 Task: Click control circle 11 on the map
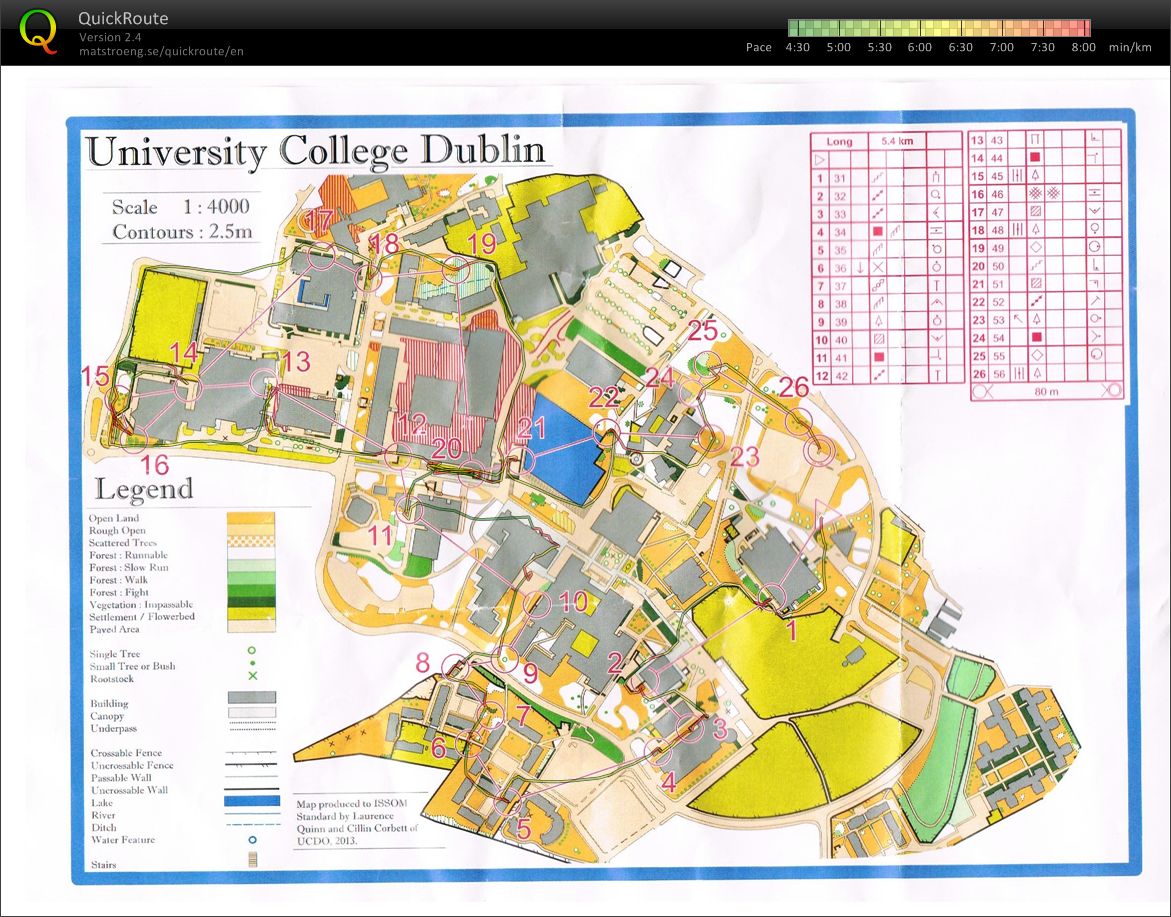pyautogui.click(x=409, y=509)
